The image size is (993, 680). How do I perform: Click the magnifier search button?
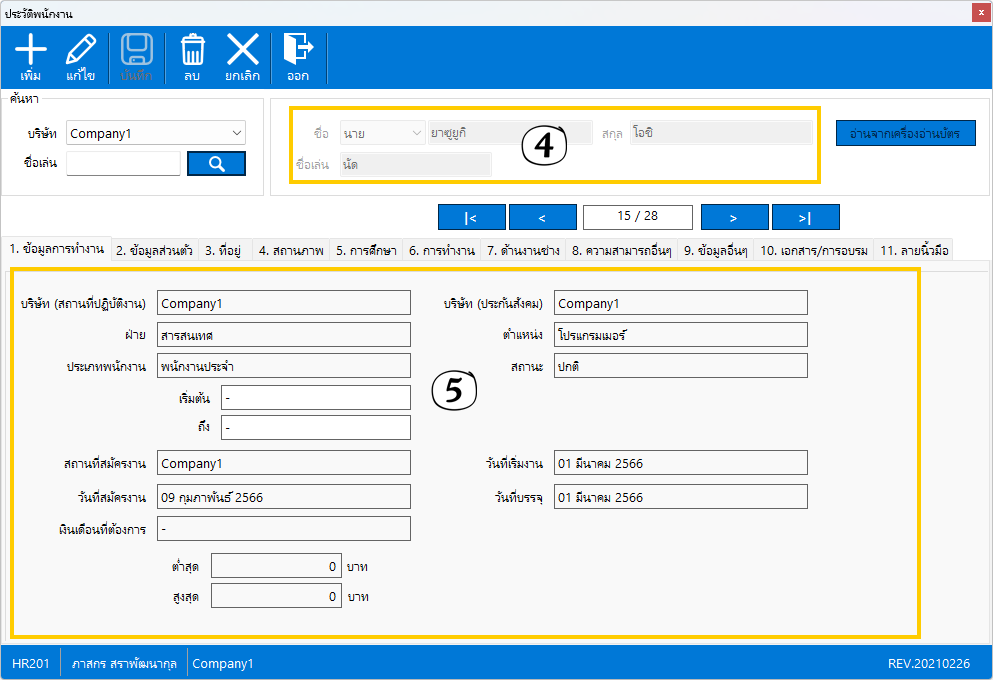(216, 164)
